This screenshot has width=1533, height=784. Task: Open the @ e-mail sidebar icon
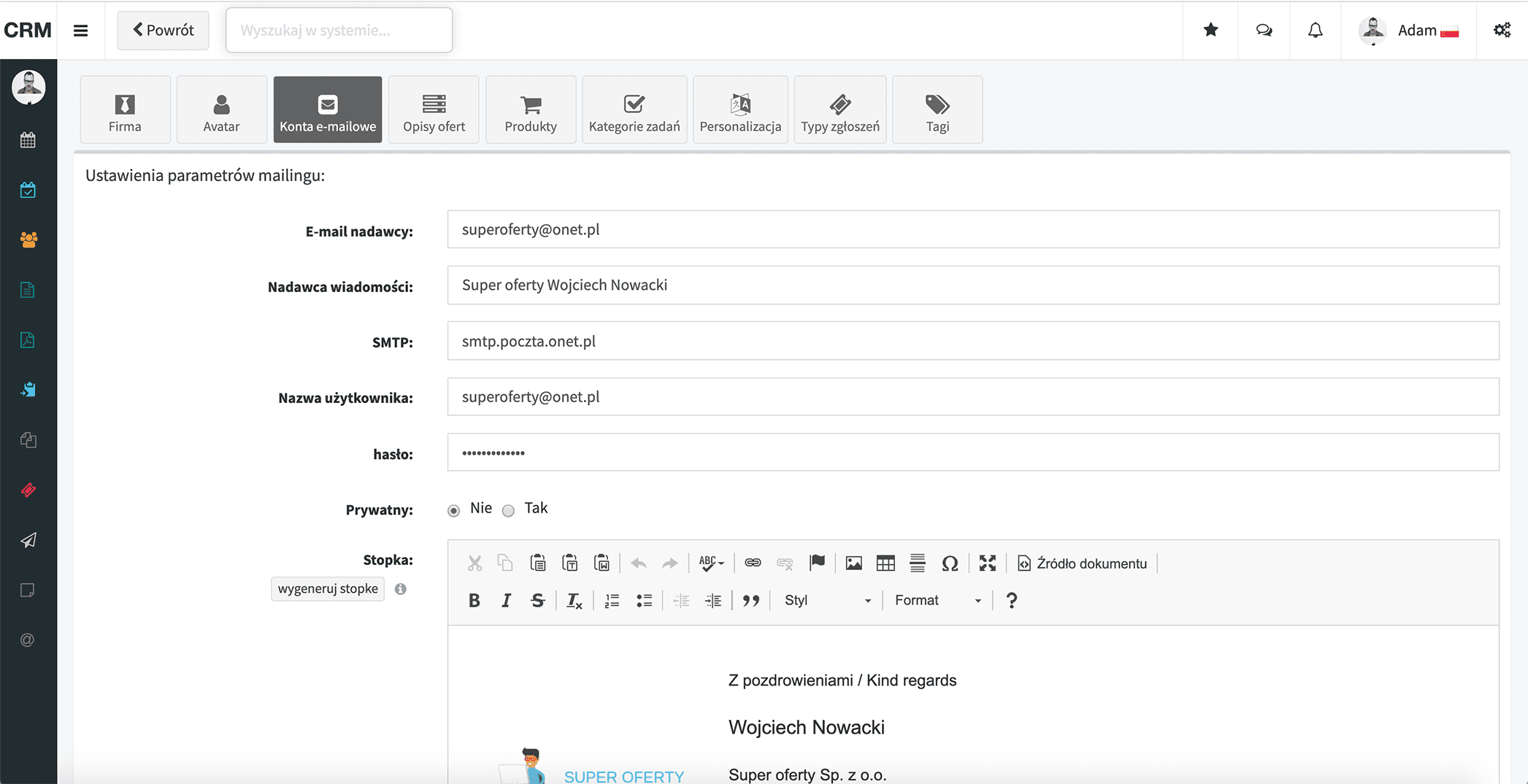click(x=28, y=640)
